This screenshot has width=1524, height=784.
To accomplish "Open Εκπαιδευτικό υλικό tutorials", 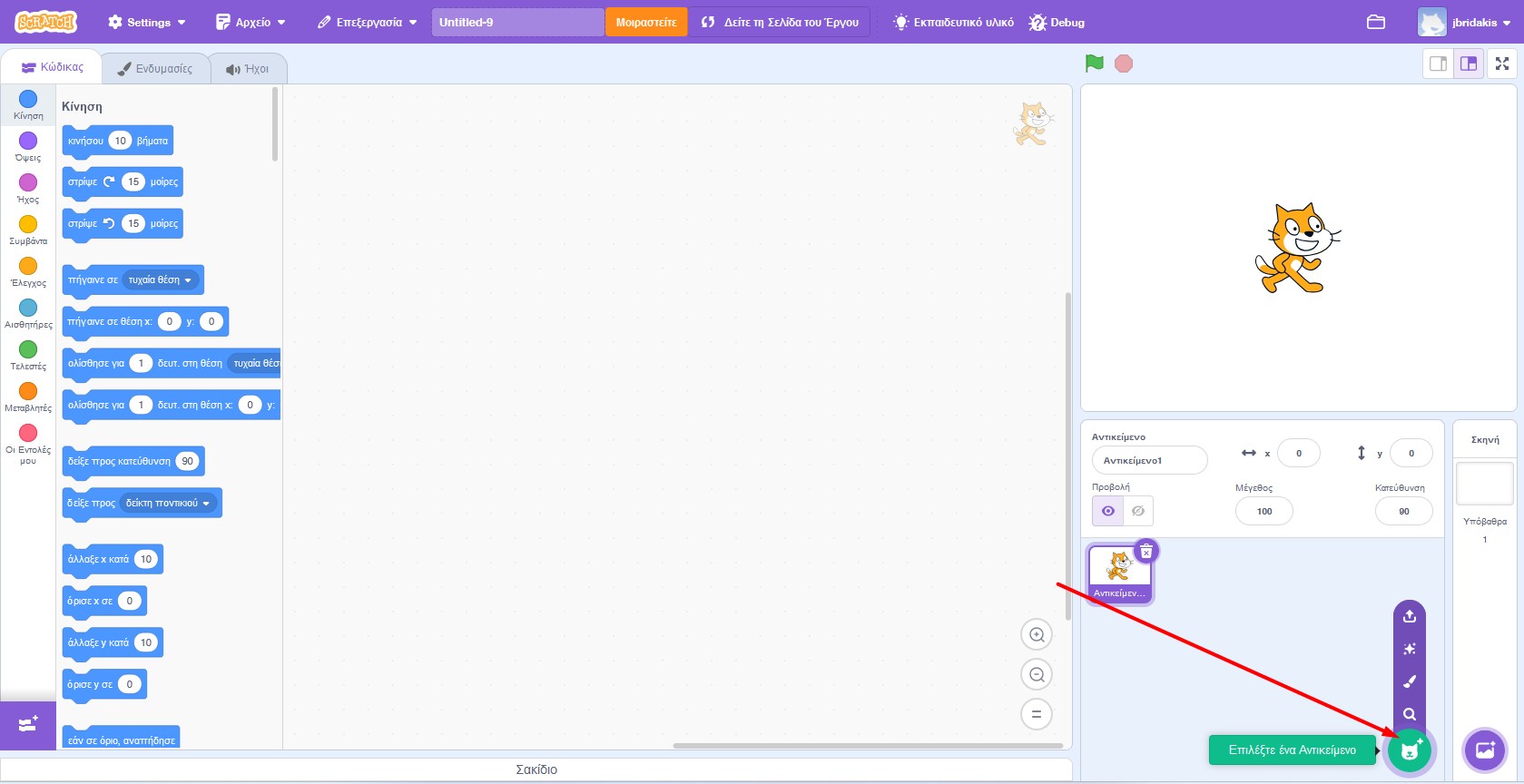I will tap(954, 22).
